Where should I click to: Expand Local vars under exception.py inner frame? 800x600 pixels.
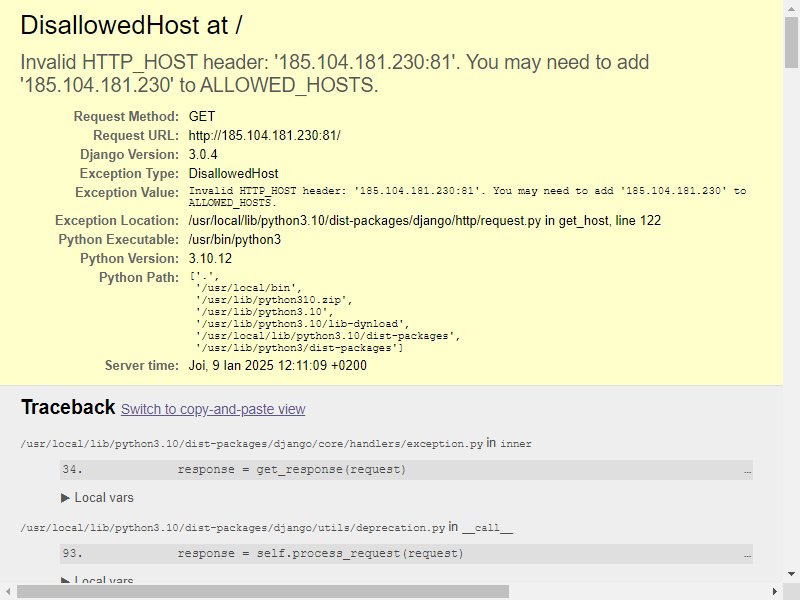tap(97, 497)
